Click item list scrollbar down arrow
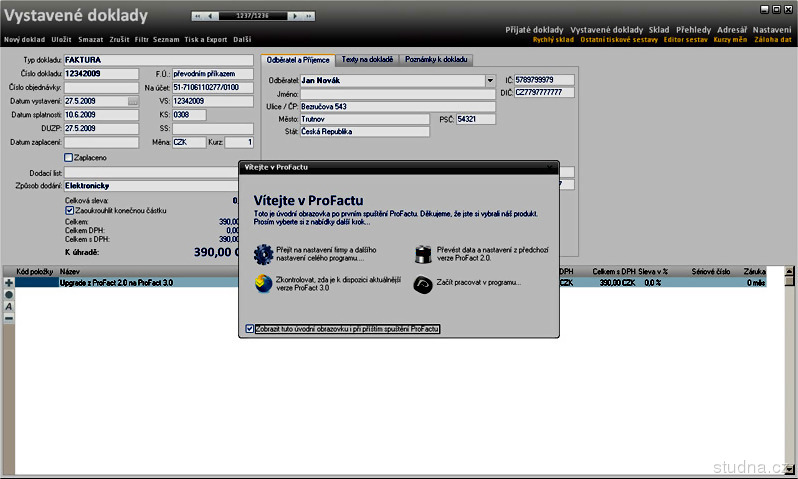798x479 pixels. [789, 468]
